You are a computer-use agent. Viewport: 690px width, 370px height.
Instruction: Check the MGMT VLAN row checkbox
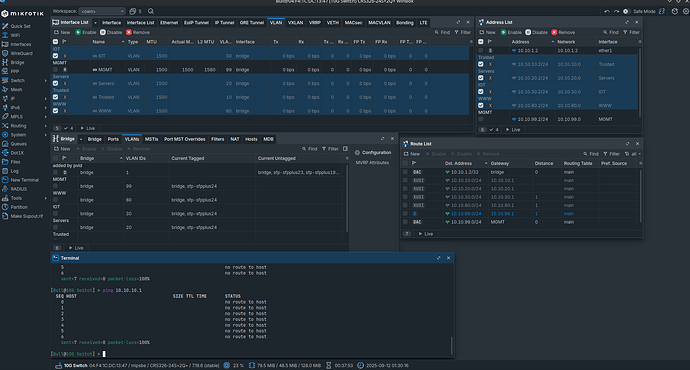point(55,70)
